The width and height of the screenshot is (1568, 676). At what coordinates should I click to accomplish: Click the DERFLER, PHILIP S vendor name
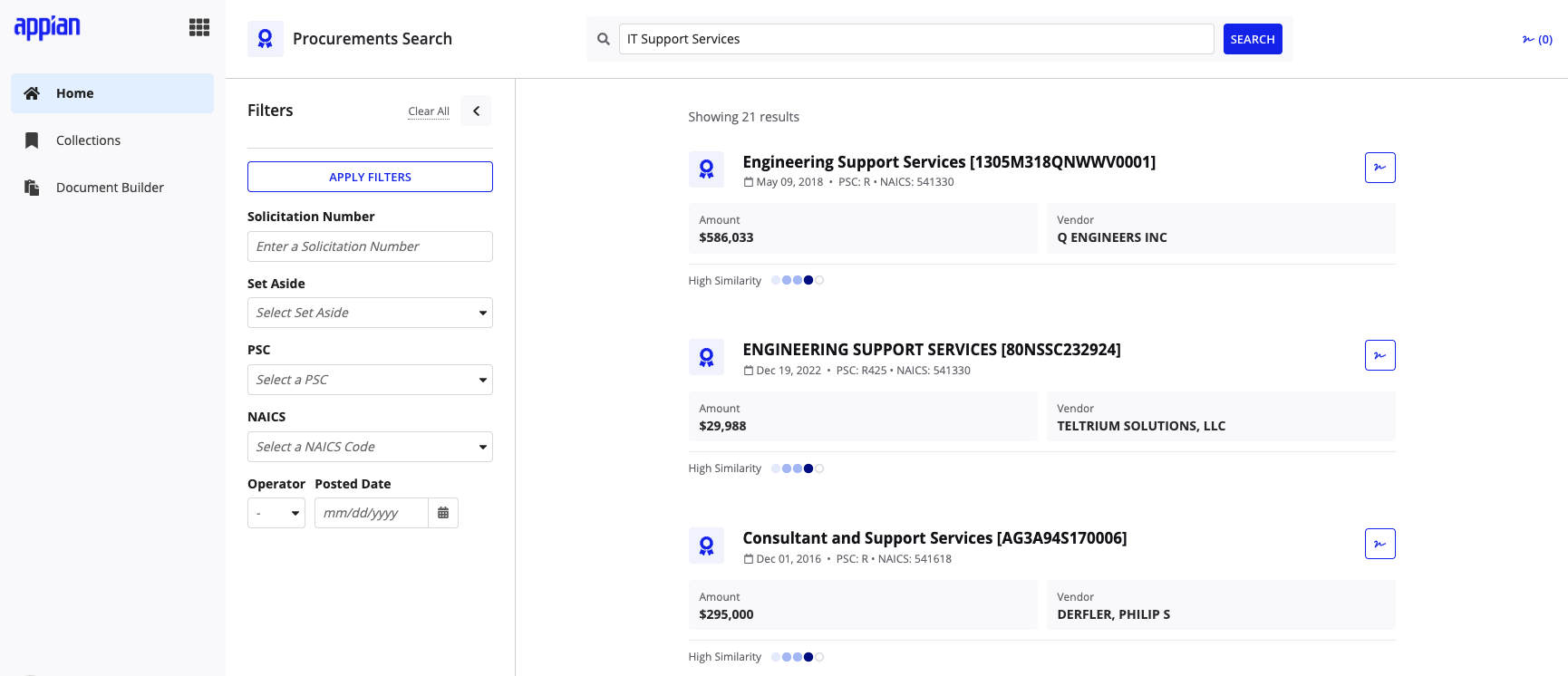point(1114,614)
